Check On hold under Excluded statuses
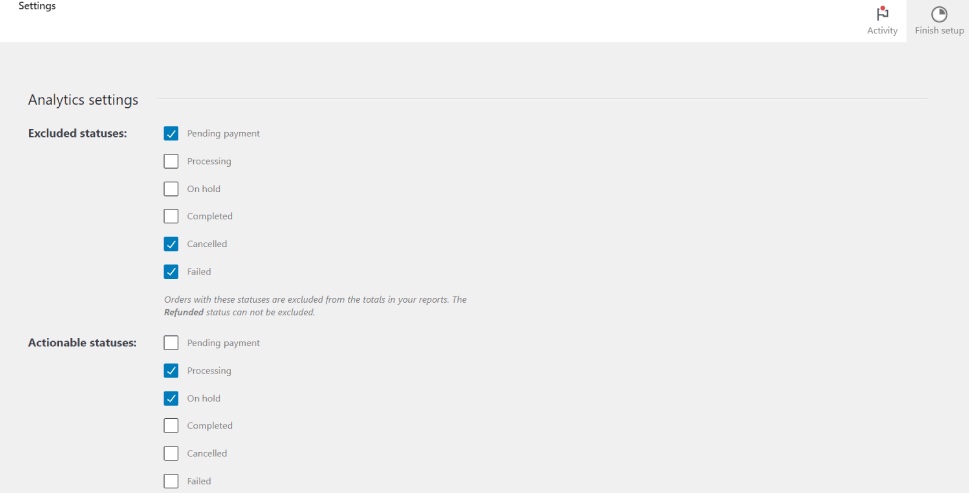Image resolution: width=969 pixels, height=493 pixels. pos(171,189)
